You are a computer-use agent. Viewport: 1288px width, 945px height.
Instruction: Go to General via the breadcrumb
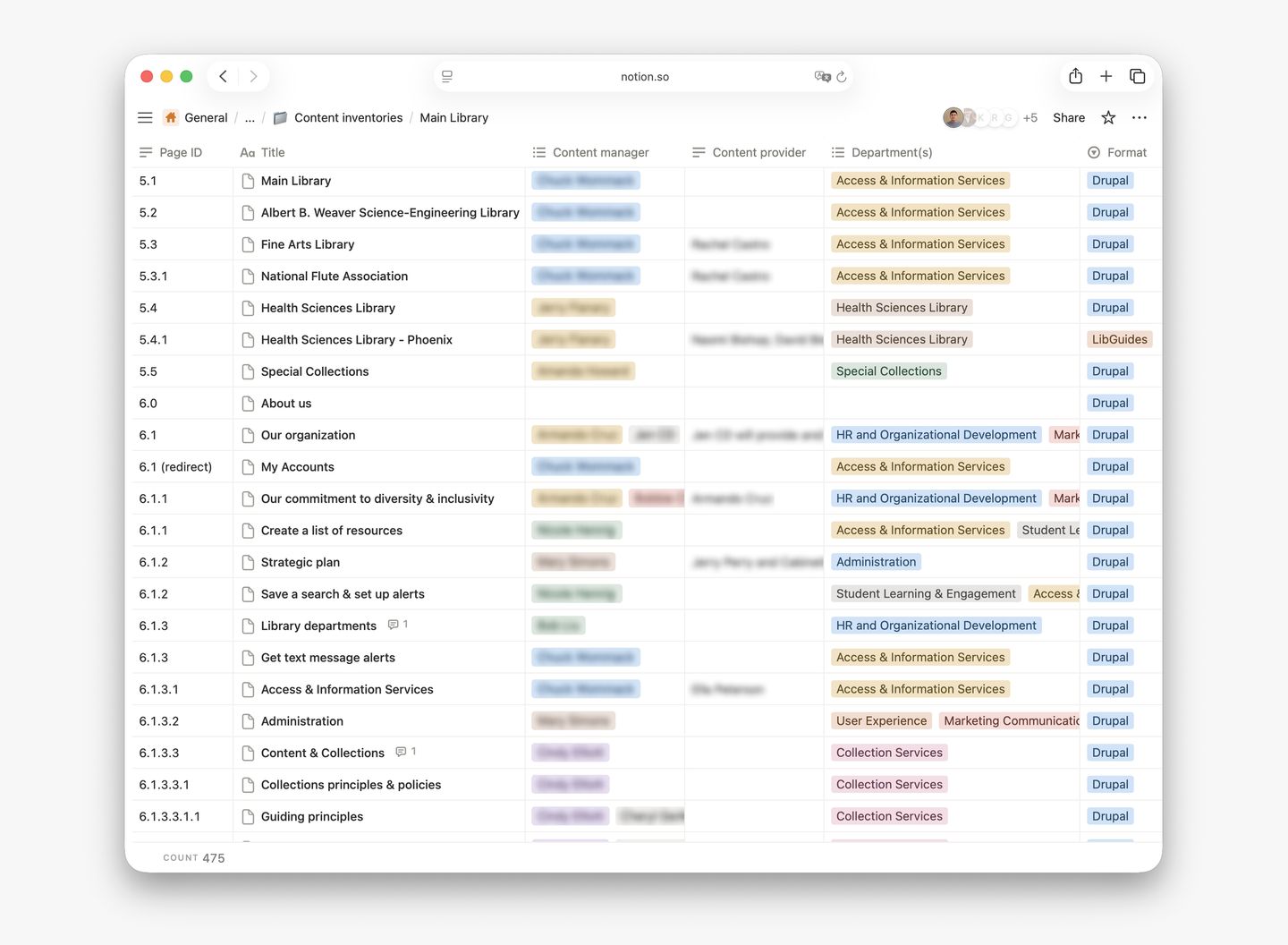tap(205, 117)
